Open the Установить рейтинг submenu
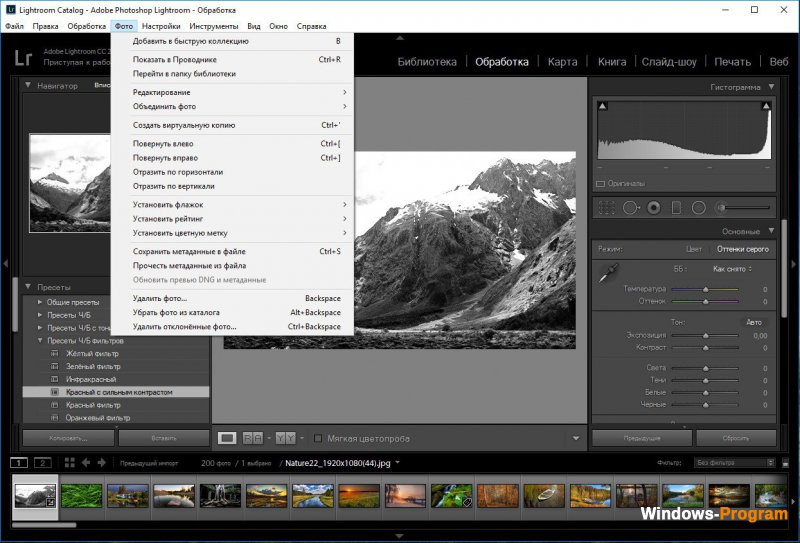This screenshot has width=800, height=543. 233,218
